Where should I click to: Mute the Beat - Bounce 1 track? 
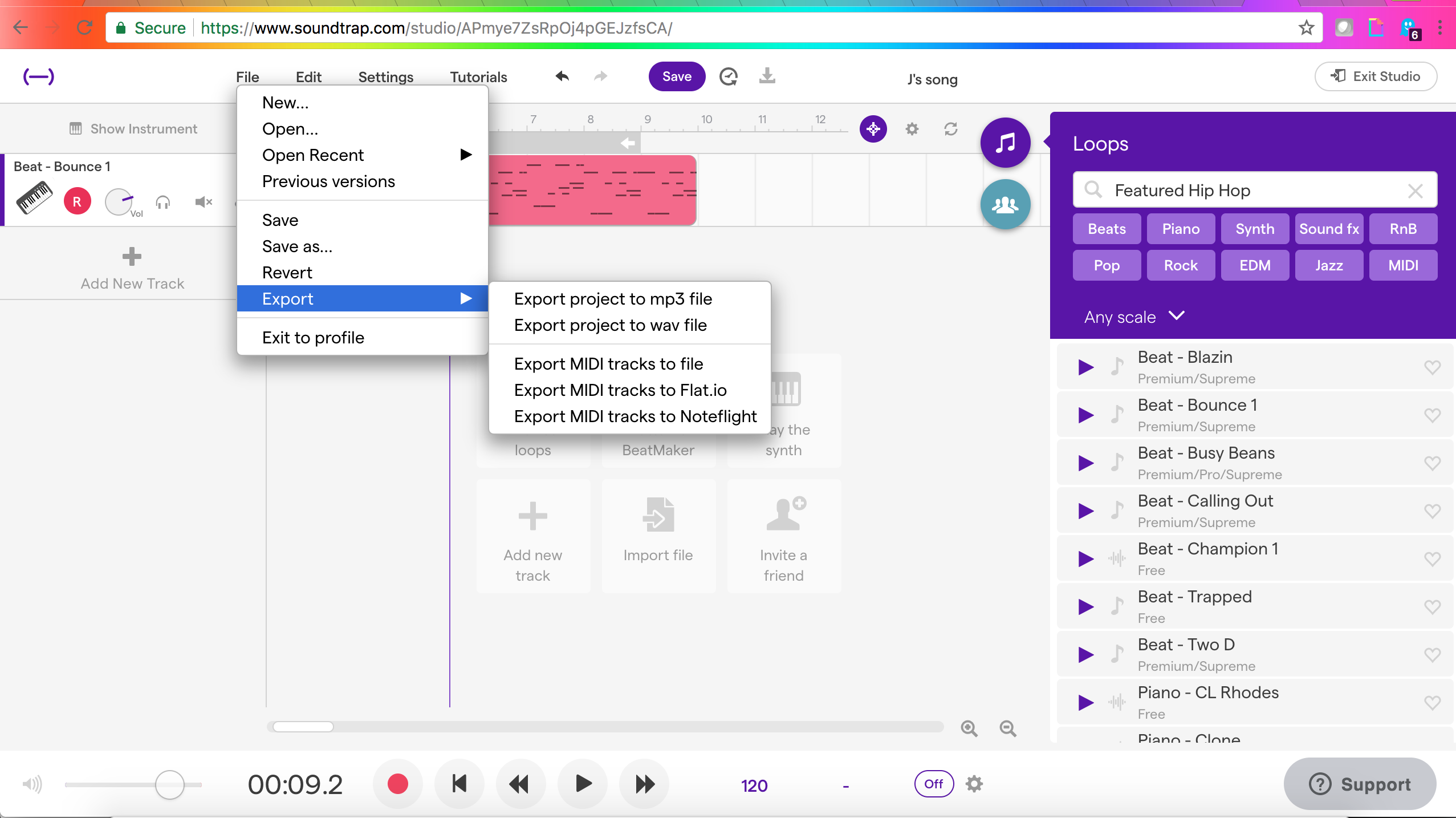[x=204, y=202]
